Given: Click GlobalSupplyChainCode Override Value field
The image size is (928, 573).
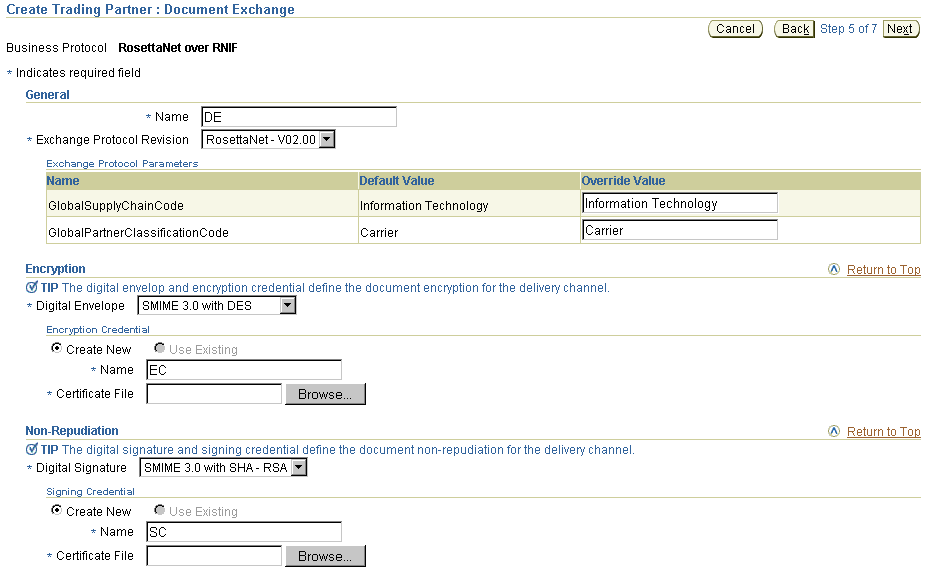Looking at the screenshot, I should 680,203.
